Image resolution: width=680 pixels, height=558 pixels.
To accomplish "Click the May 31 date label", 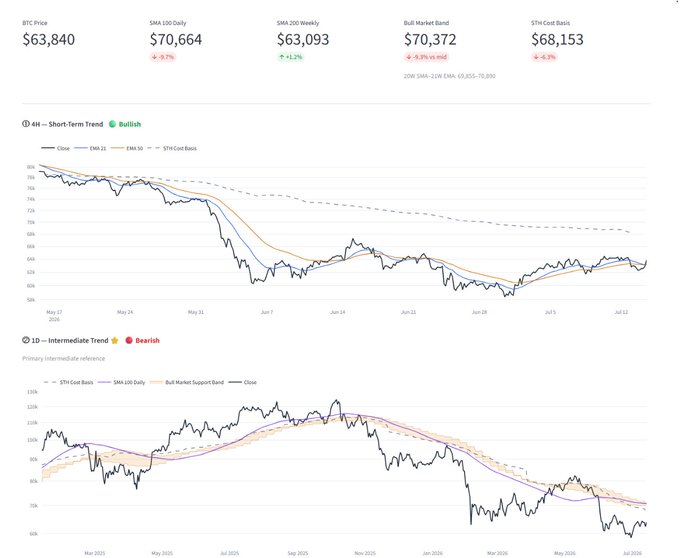I will tap(196, 312).
